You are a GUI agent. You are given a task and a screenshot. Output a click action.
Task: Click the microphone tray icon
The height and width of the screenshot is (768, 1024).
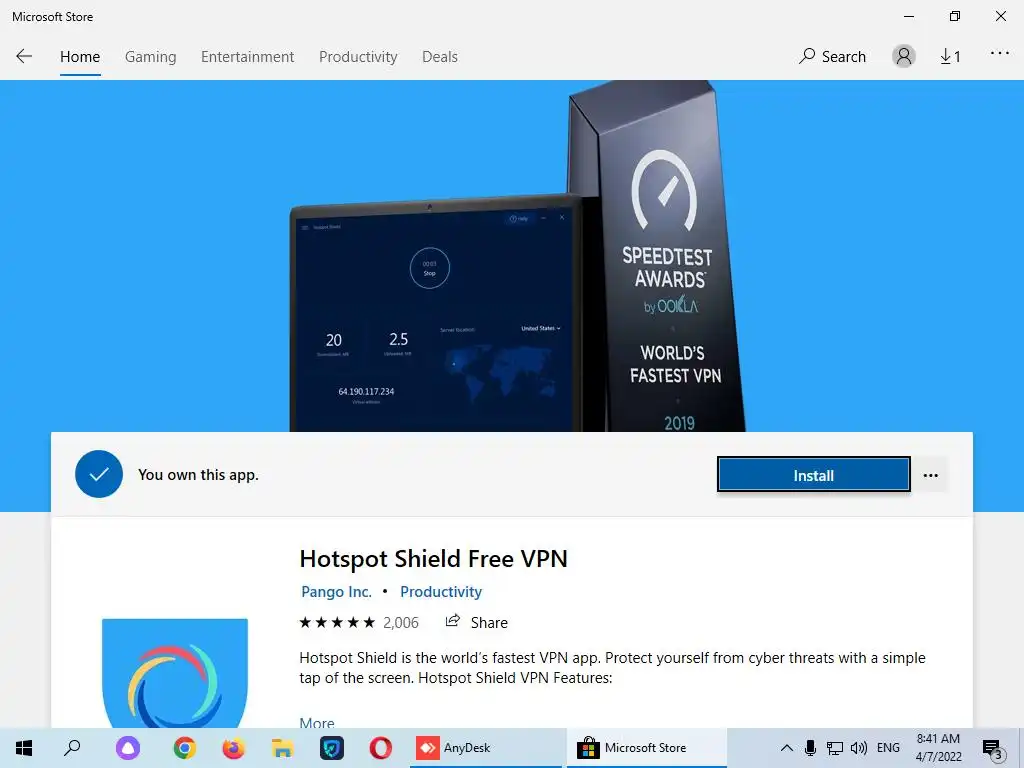pos(810,748)
